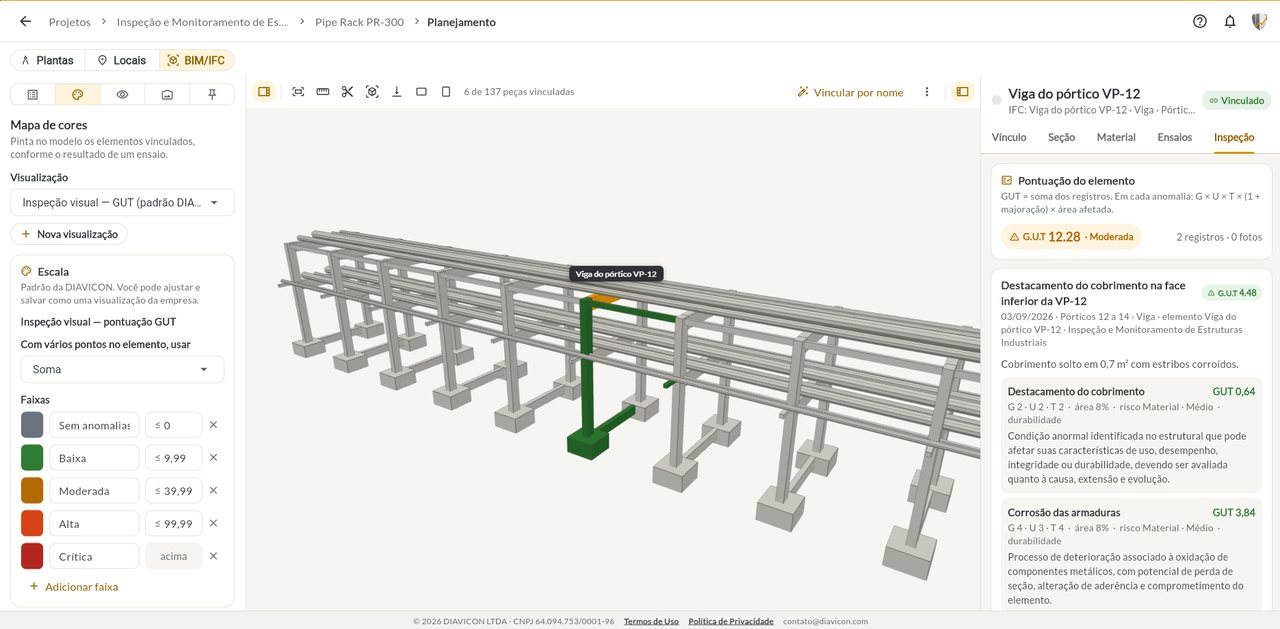
Task: Open the Ensaios tab
Action: point(1175,138)
